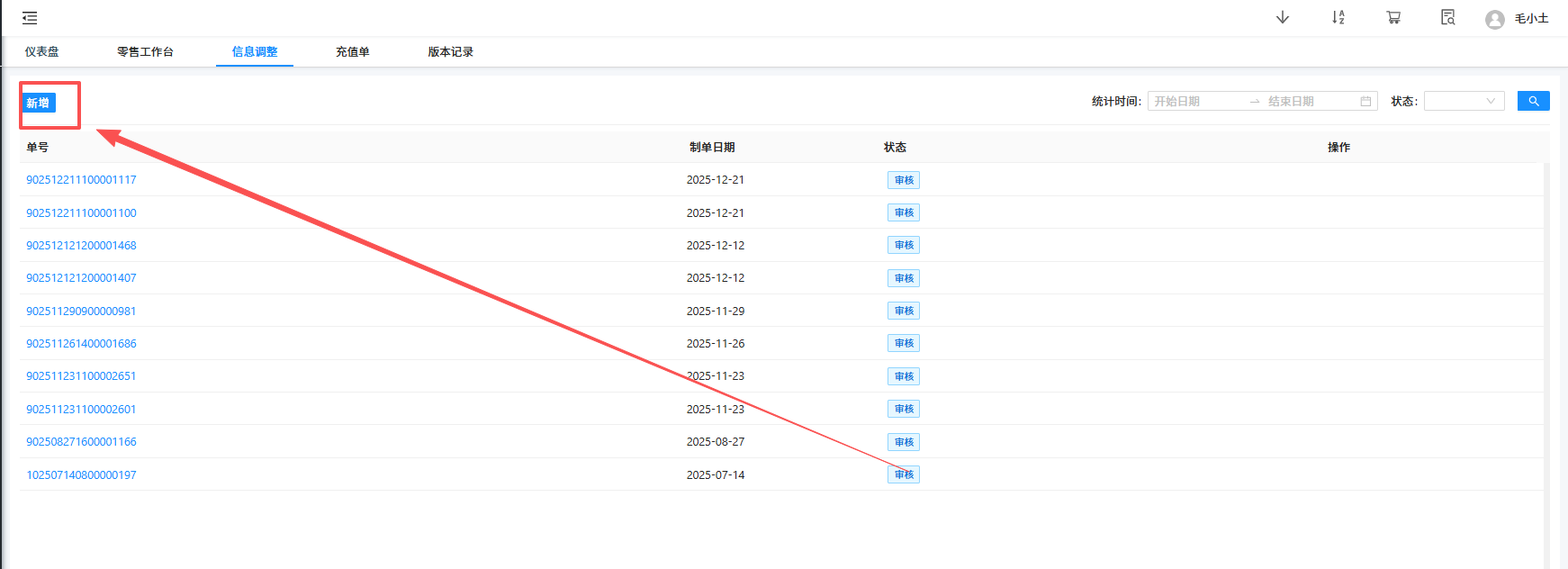The width and height of the screenshot is (1568, 569).
Task: Open order link 102507140800000197
Action: point(81,475)
